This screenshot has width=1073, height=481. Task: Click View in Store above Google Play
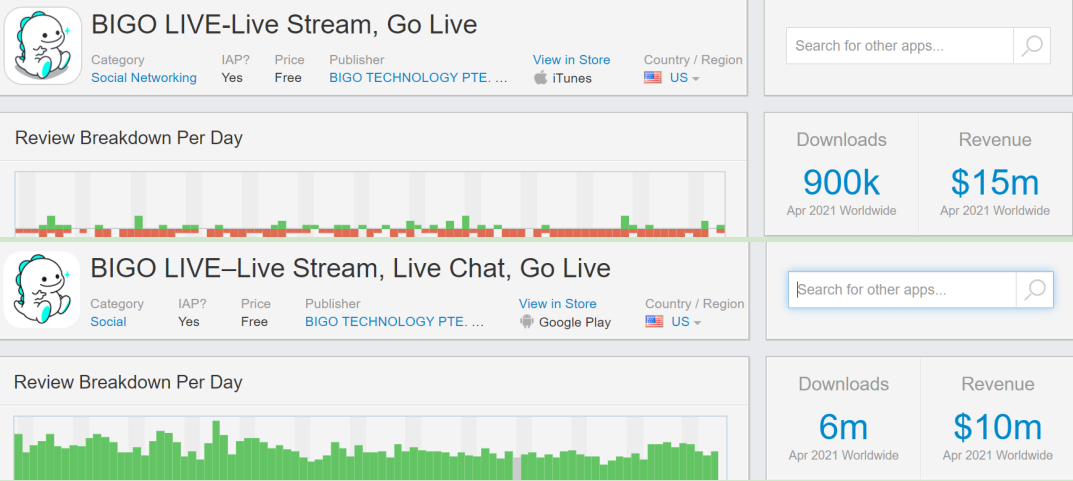(557, 304)
